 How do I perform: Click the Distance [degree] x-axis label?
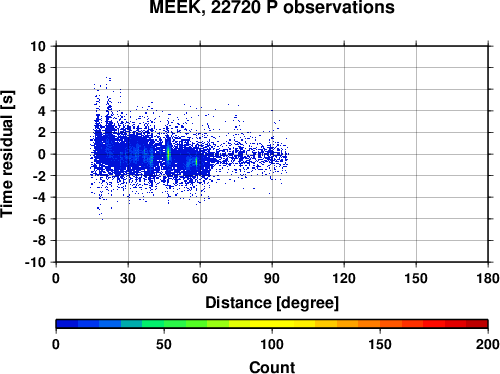(x=272, y=303)
